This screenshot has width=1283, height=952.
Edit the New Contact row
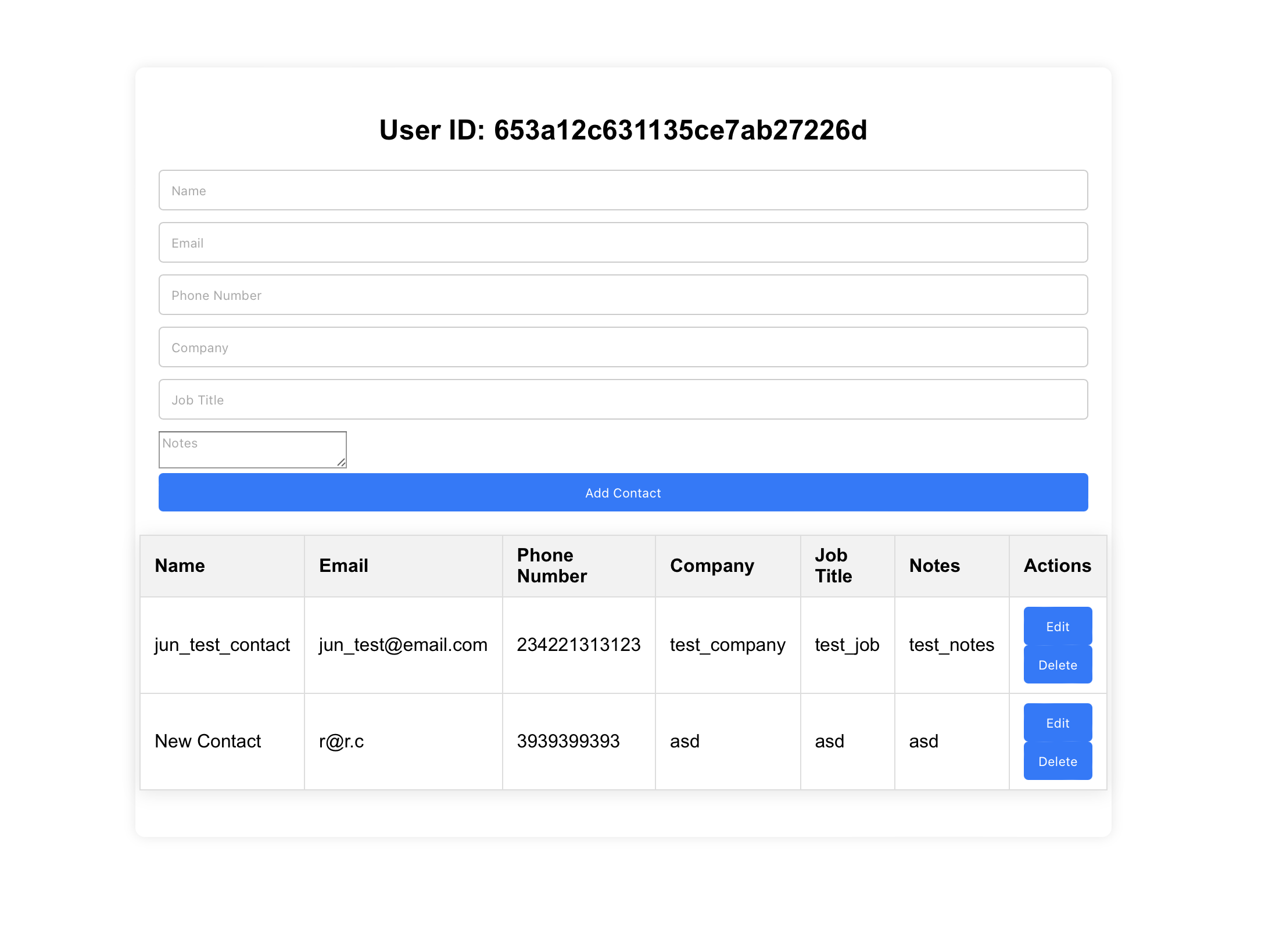click(1058, 722)
